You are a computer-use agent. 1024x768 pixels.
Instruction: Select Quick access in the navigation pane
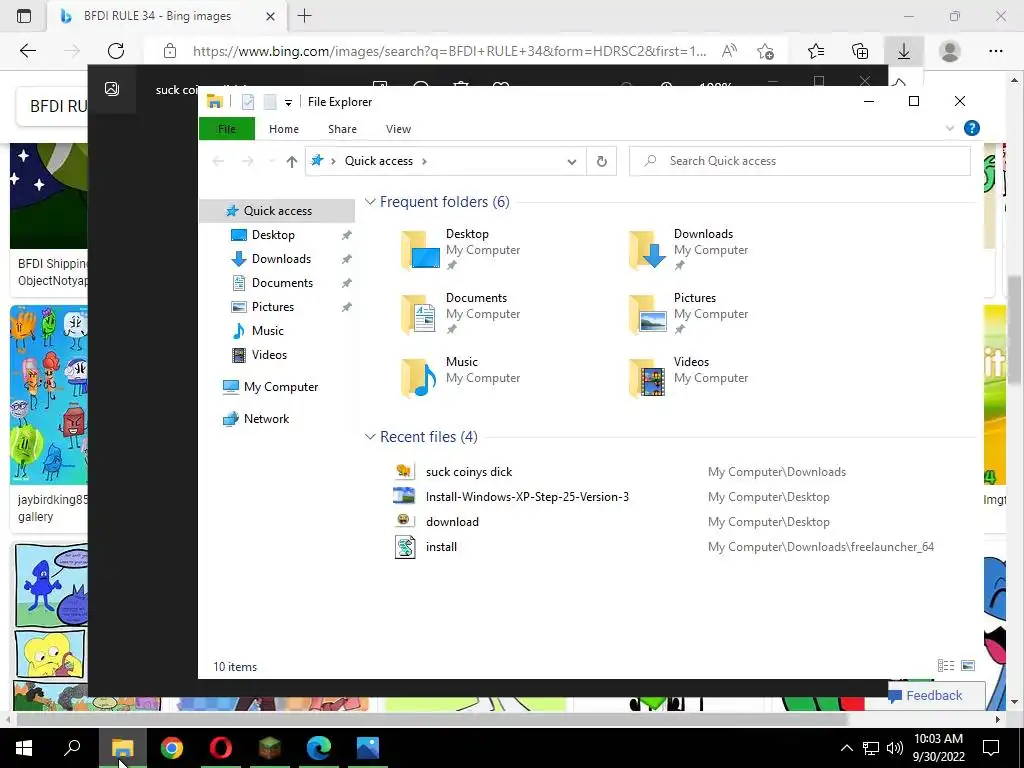click(277, 210)
